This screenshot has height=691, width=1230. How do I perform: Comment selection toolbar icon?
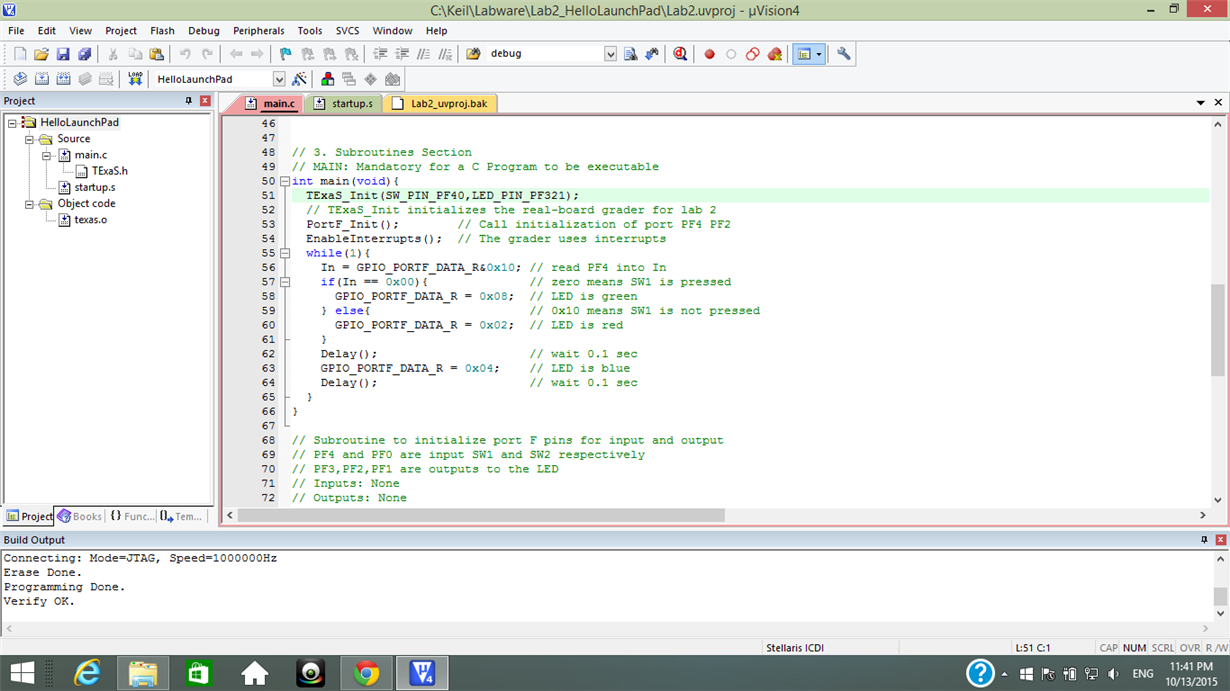point(424,54)
